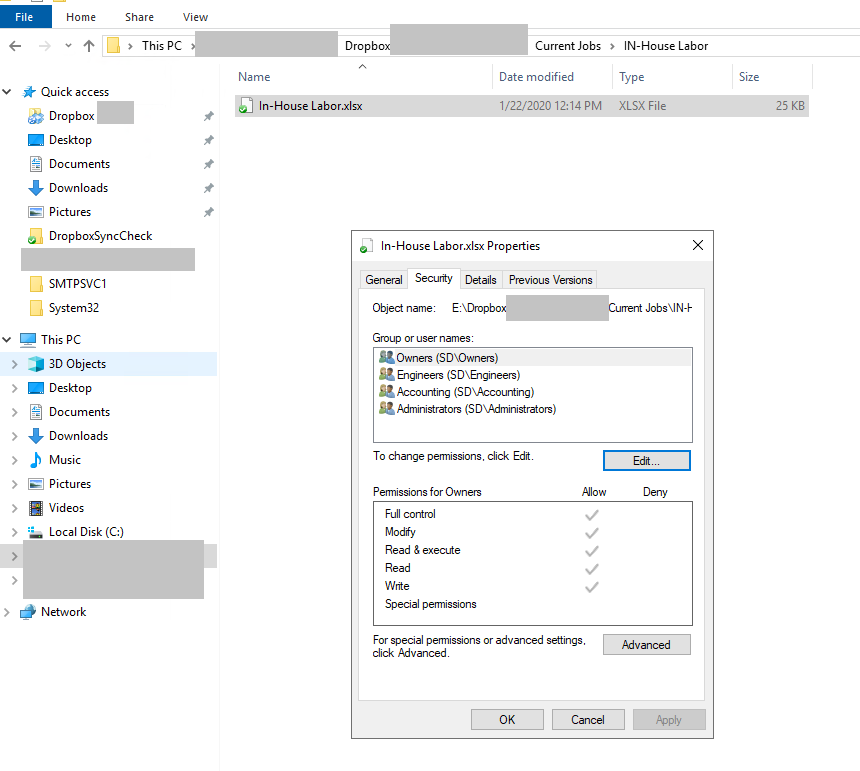Click the Allow checkmark for Full control
This screenshot has height=771, width=860.
[592, 514]
